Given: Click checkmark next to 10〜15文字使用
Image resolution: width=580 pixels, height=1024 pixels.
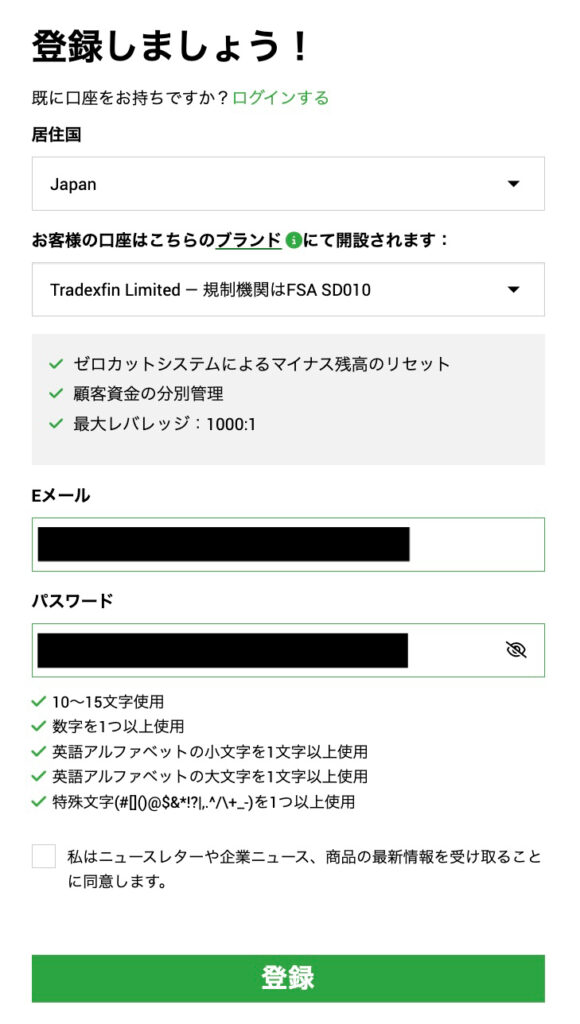Looking at the screenshot, I should pyautogui.click(x=39, y=702).
